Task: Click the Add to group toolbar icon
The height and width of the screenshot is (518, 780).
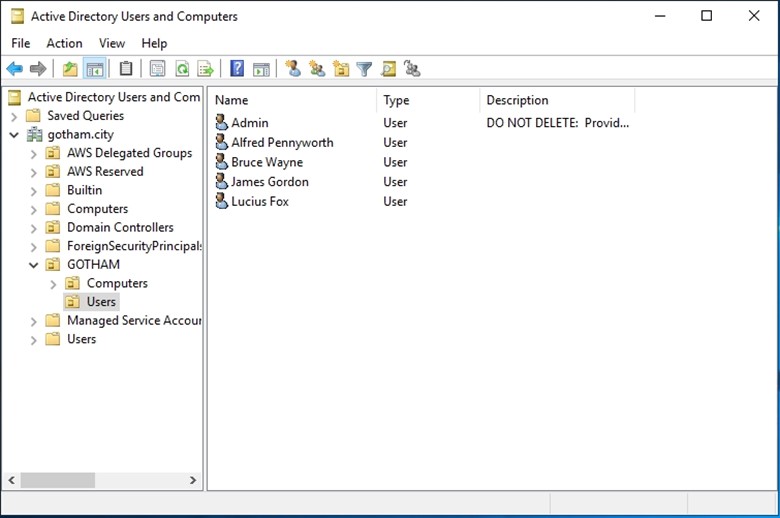Action: (x=412, y=68)
